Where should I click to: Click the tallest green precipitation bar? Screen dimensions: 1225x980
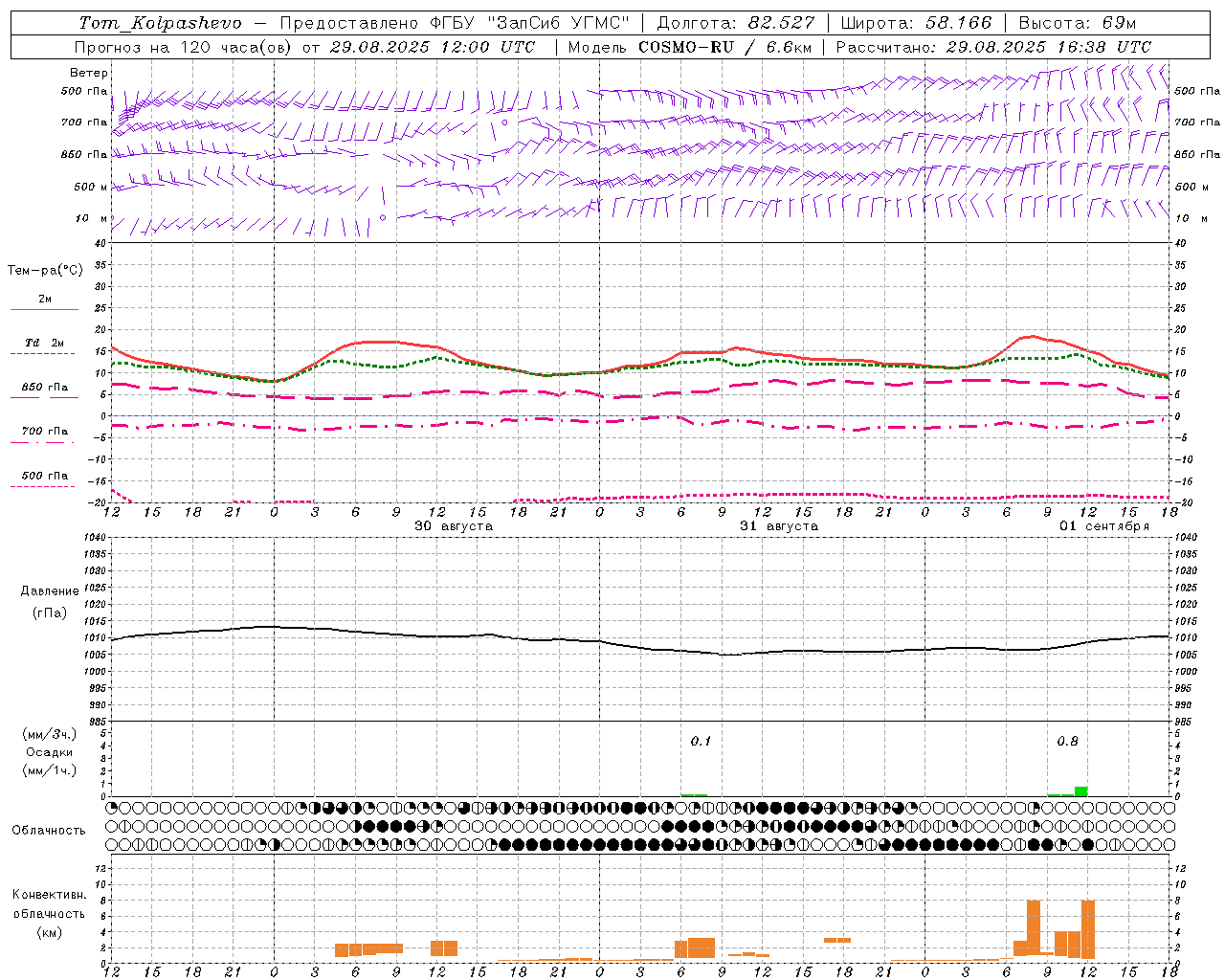pos(1080,791)
